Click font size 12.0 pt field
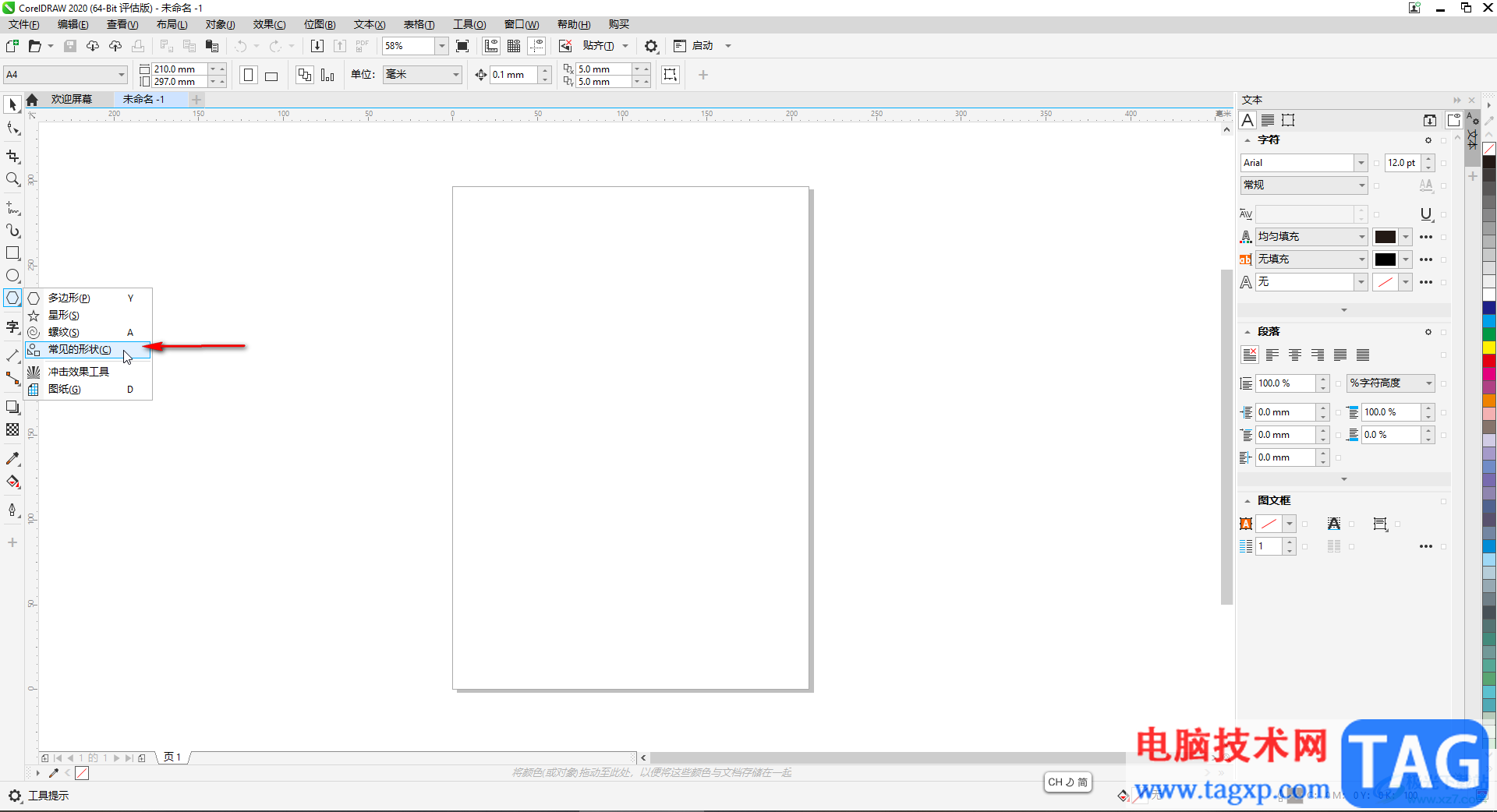This screenshot has height=812, width=1497. pos(1403,163)
